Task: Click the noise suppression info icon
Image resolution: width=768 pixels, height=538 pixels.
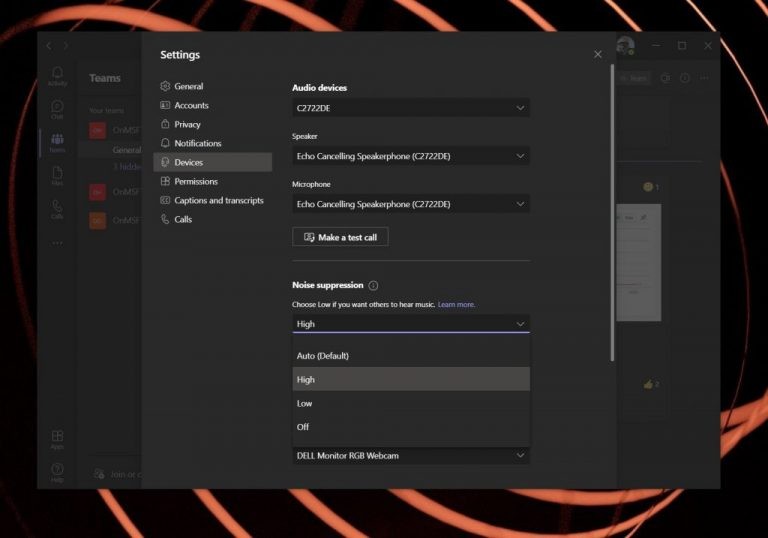Action: (373, 286)
